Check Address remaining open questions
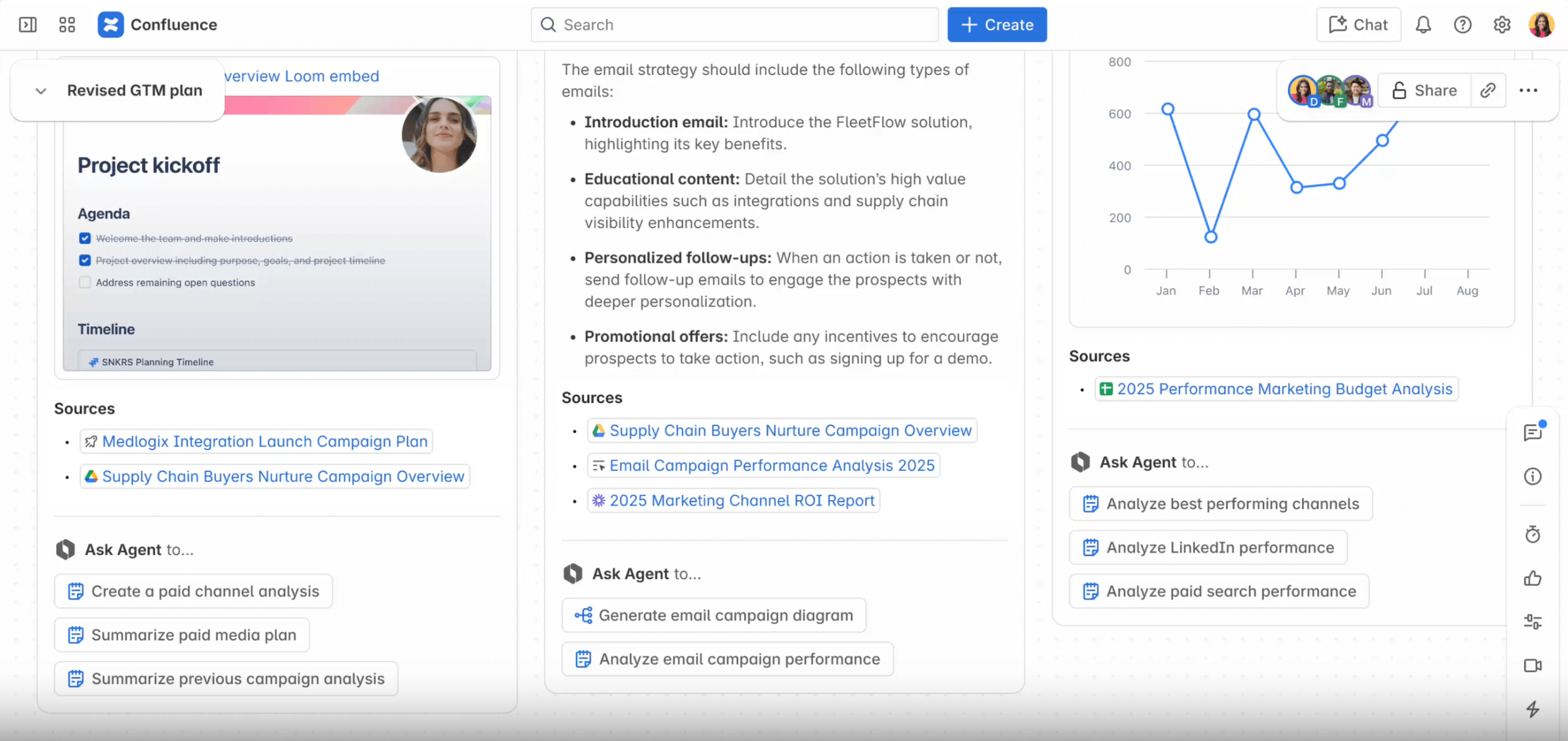The image size is (1568, 741). [85, 282]
